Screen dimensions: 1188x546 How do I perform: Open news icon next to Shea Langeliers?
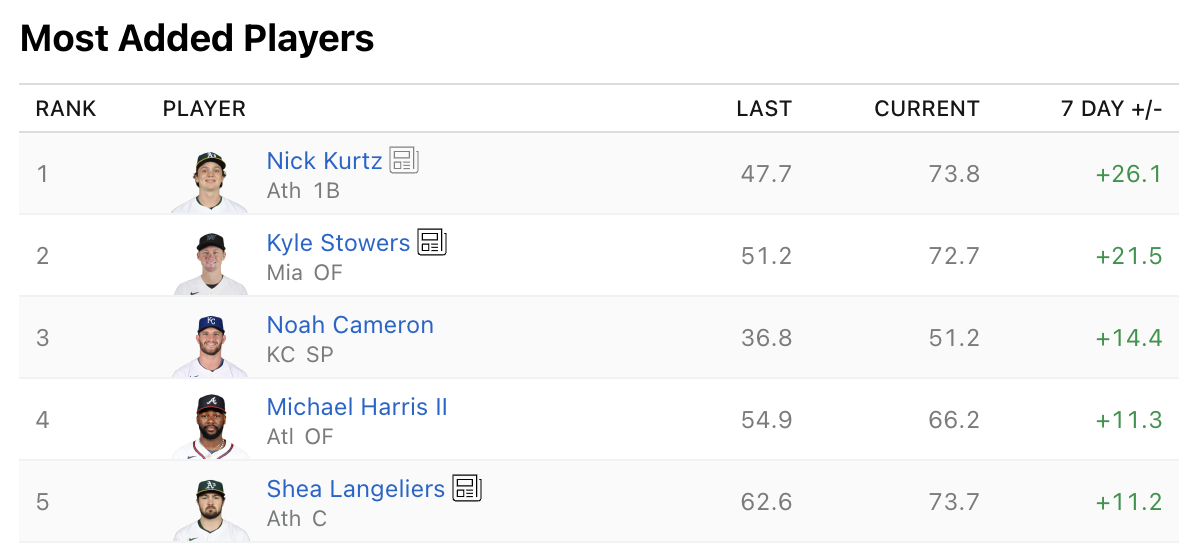(x=467, y=488)
